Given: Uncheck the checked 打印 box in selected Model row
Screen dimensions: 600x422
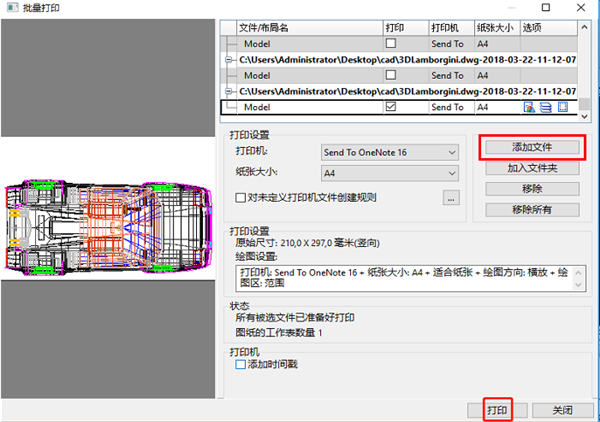Looking at the screenshot, I should point(391,107).
